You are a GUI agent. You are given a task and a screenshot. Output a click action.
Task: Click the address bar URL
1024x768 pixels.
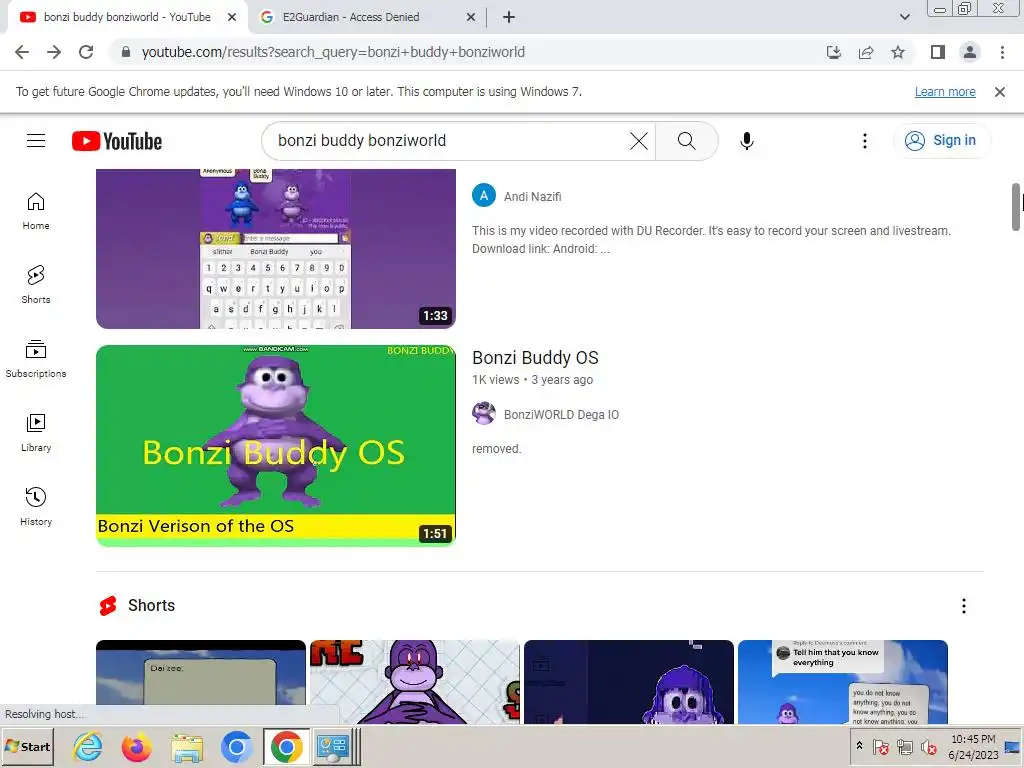[333, 52]
